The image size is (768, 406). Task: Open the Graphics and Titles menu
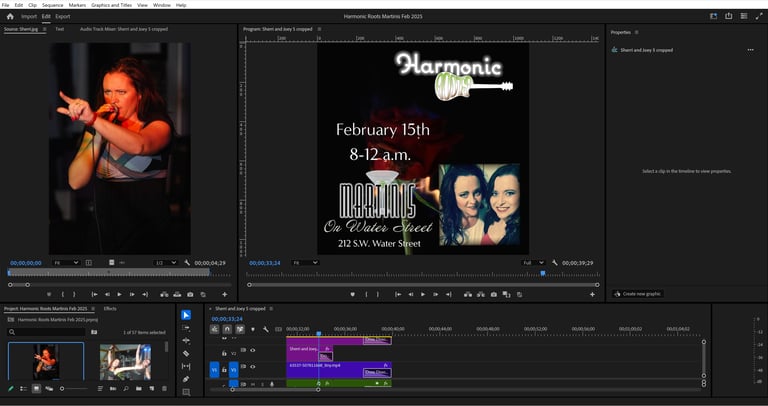pyautogui.click(x=111, y=5)
